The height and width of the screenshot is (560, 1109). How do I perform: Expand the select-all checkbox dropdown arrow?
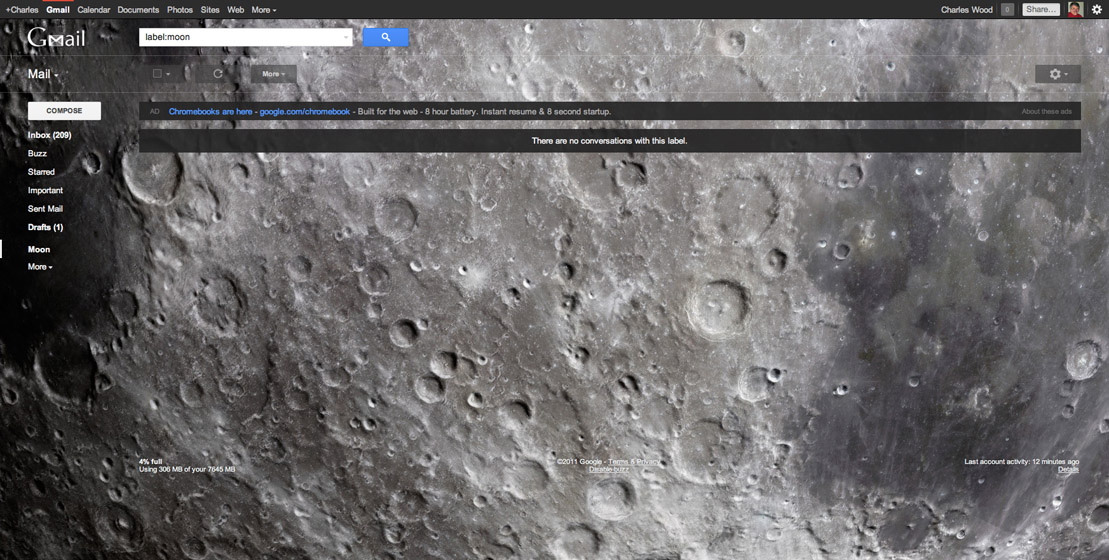point(170,74)
